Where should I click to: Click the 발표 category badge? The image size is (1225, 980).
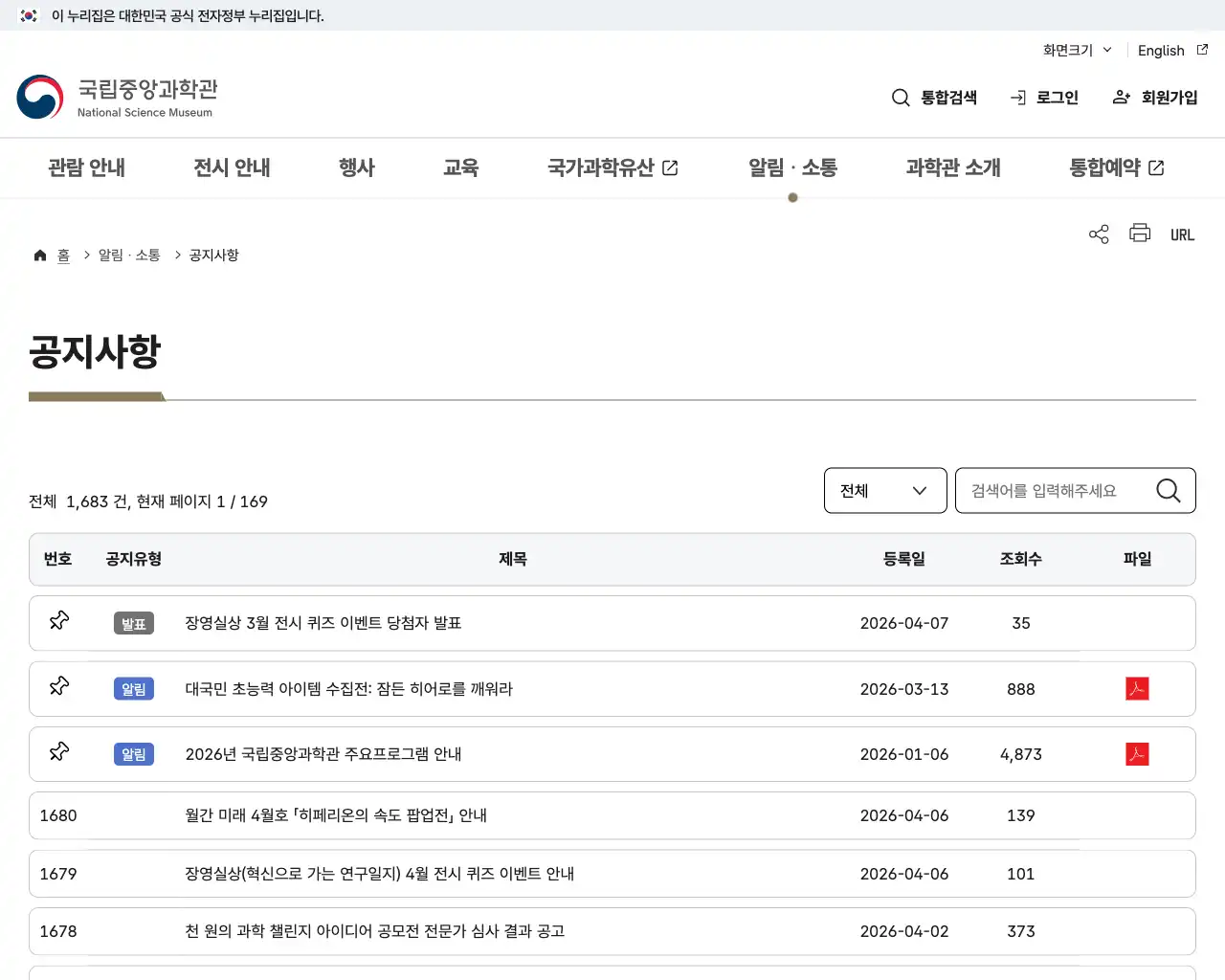coord(133,623)
